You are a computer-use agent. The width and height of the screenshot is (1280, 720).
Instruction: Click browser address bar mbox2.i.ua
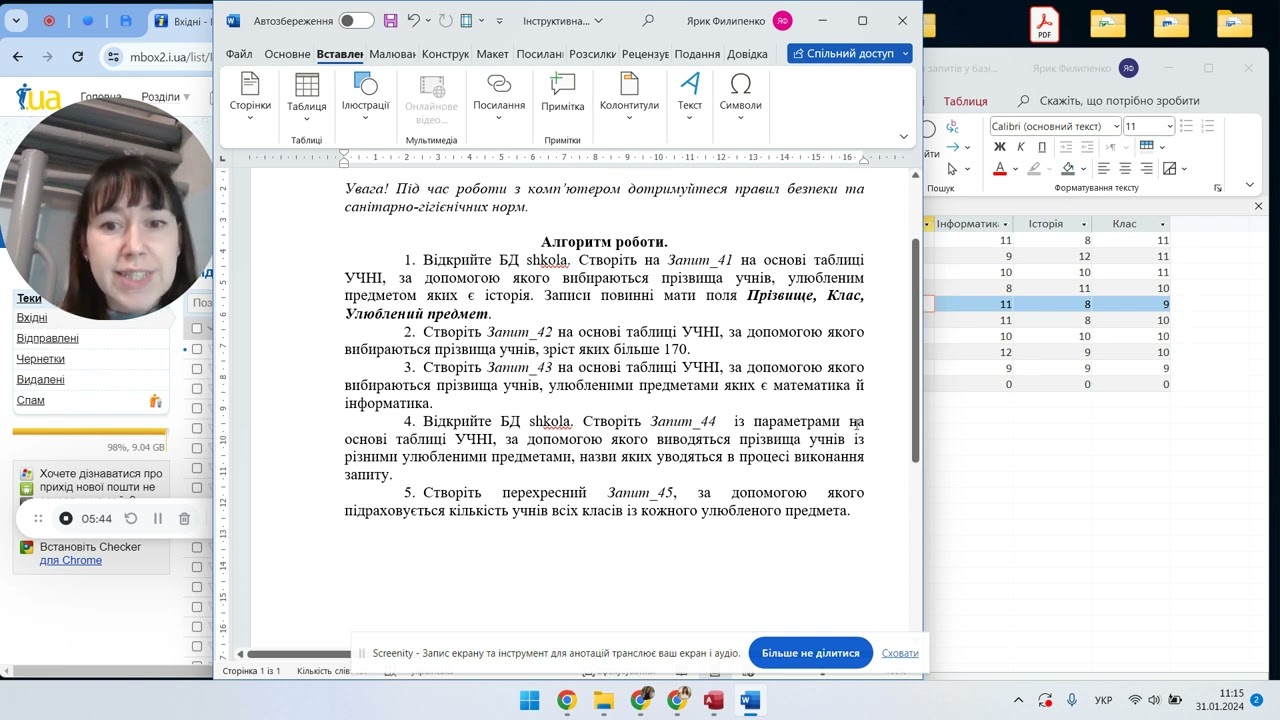point(157,57)
